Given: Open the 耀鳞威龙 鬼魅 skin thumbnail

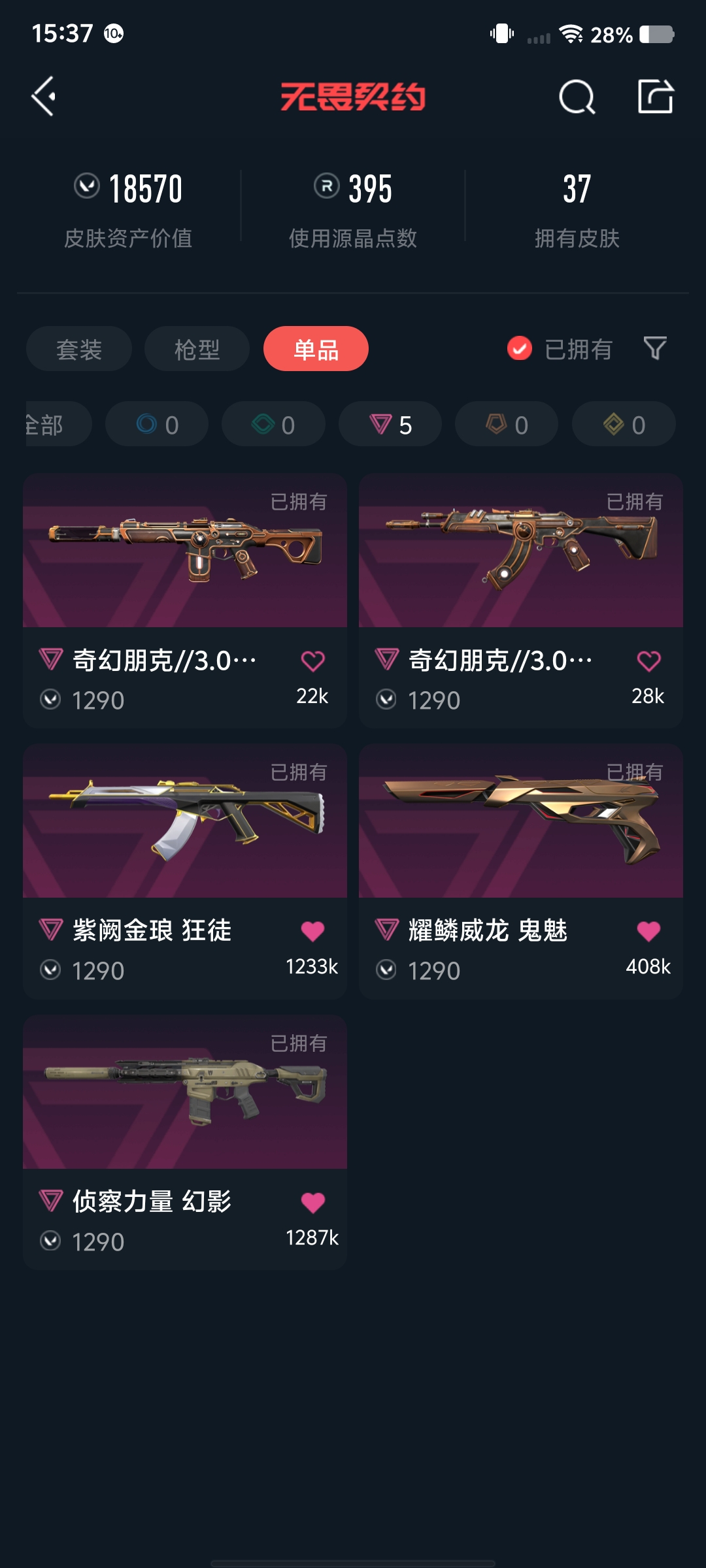Looking at the screenshot, I should click(x=521, y=821).
